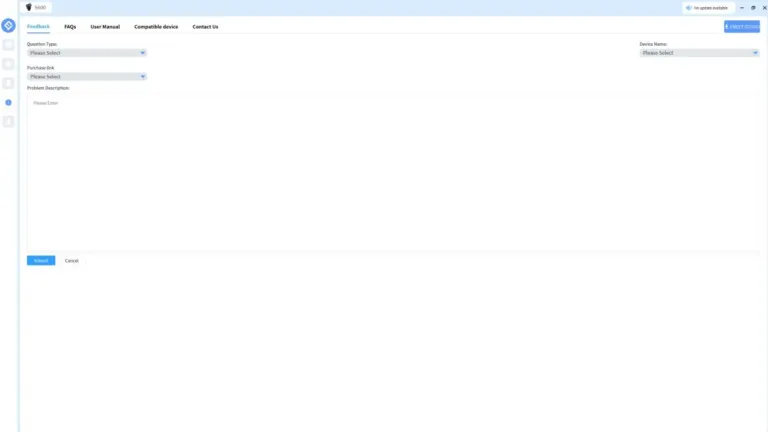768x432 pixels.
Task: Switch to the Contact Us tab
Action: click(x=205, y=27)
